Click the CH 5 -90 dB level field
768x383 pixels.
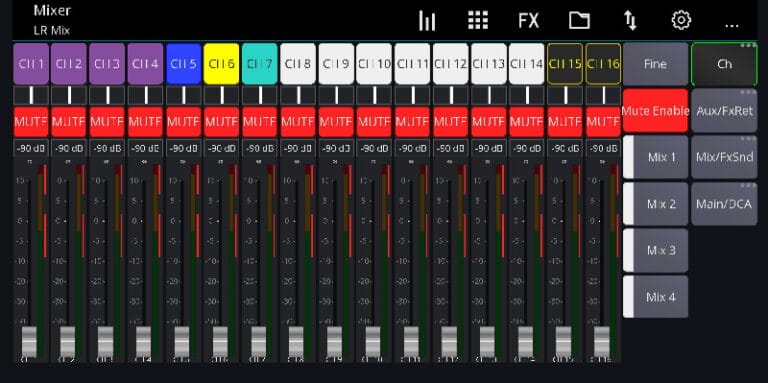coord(184,148)
